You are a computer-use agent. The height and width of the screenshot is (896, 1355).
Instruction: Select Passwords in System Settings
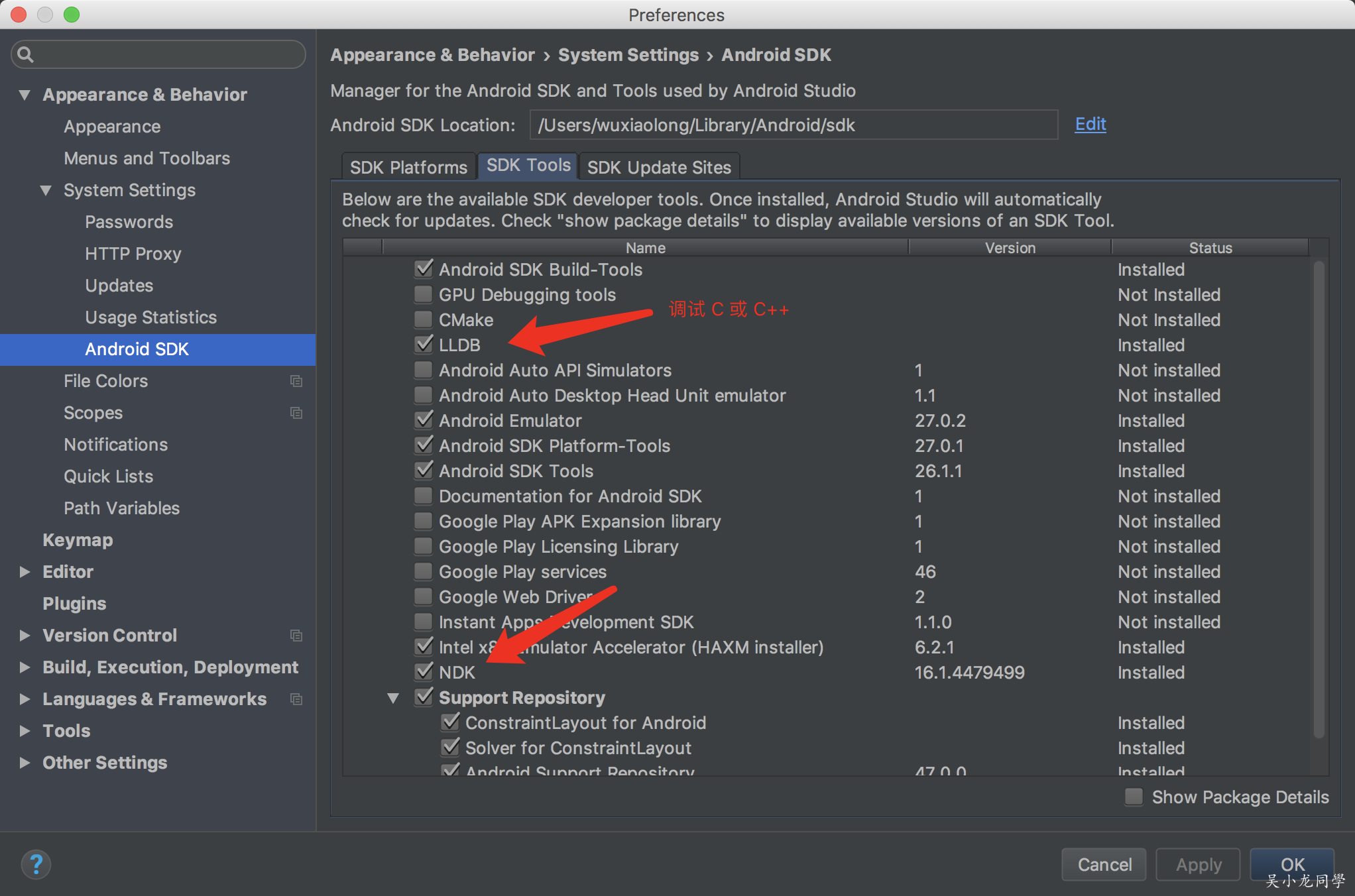[x=129, y=222]
